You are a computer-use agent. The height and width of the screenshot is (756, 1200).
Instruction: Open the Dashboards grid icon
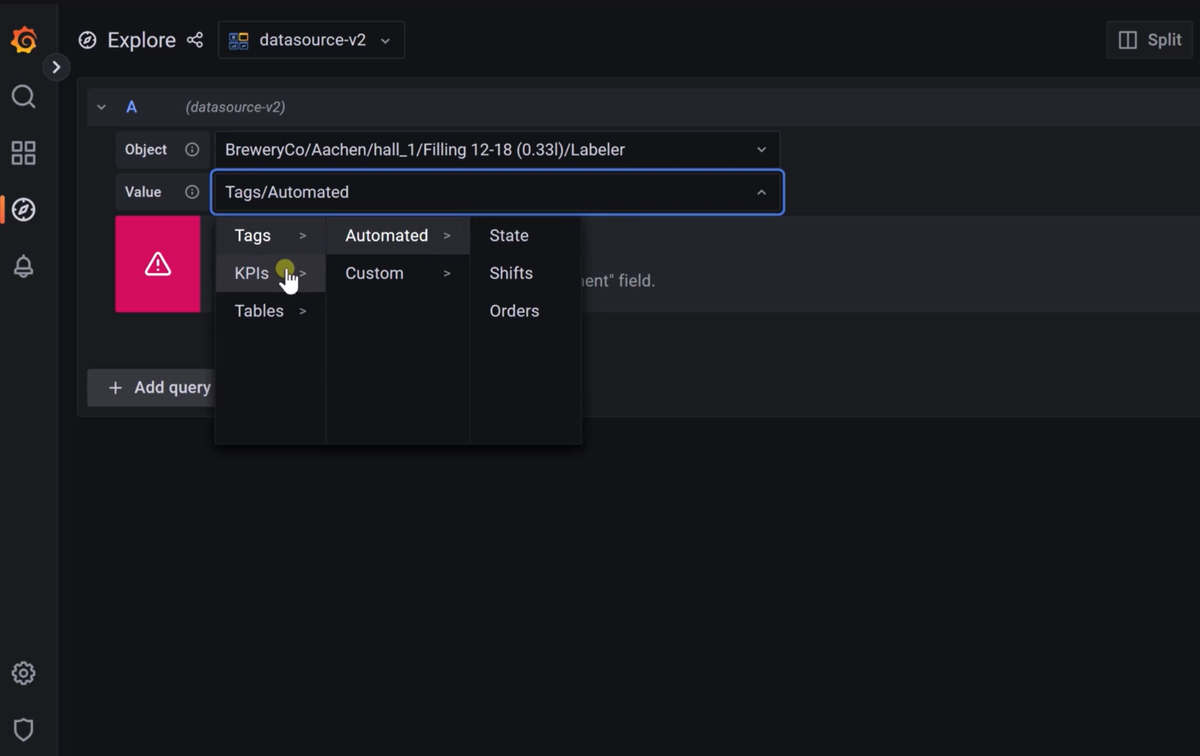click(x=23, y=153)
